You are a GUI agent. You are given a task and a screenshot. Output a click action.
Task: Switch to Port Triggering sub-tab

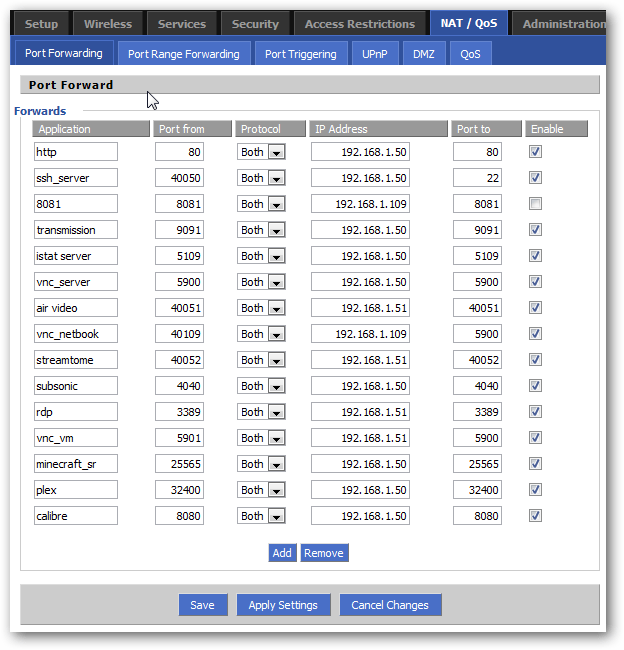[301, 54]
